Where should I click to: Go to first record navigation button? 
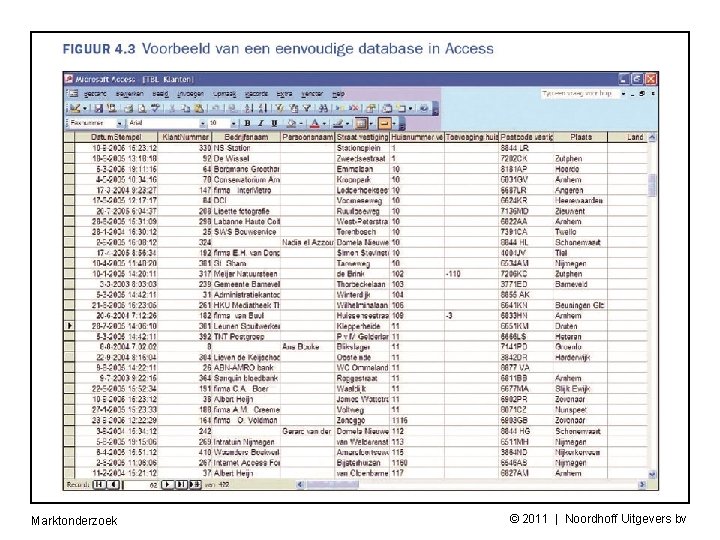(99, 484)
